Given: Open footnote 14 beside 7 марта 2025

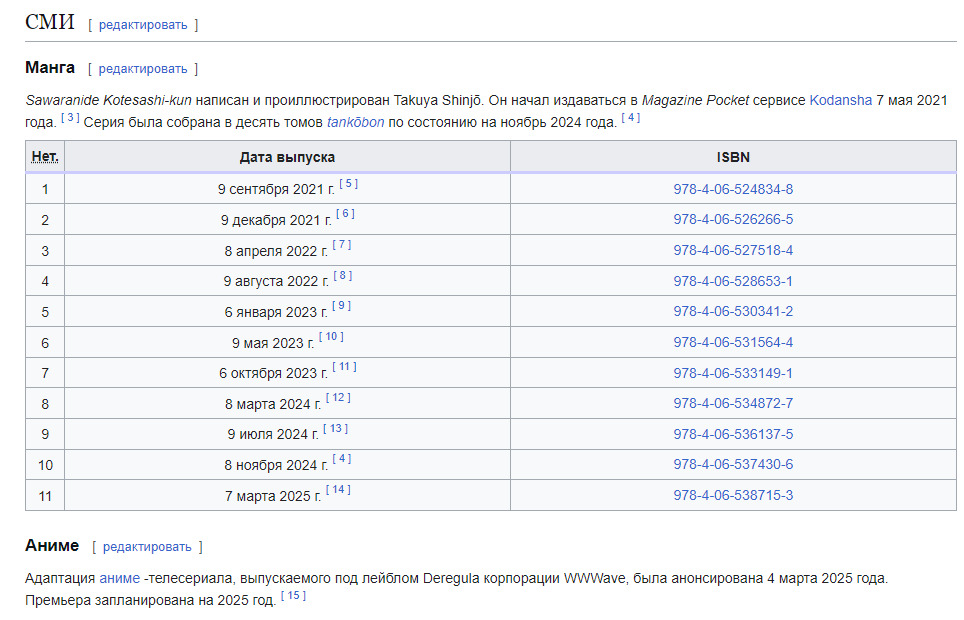Looking at the screenshot, I should 338,490.
